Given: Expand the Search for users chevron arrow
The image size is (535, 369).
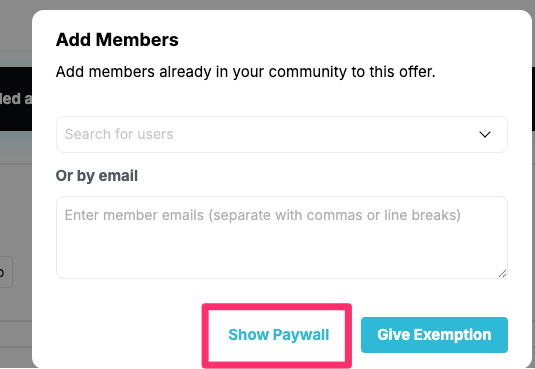Looking at the screenshot, I should (485, 134).
